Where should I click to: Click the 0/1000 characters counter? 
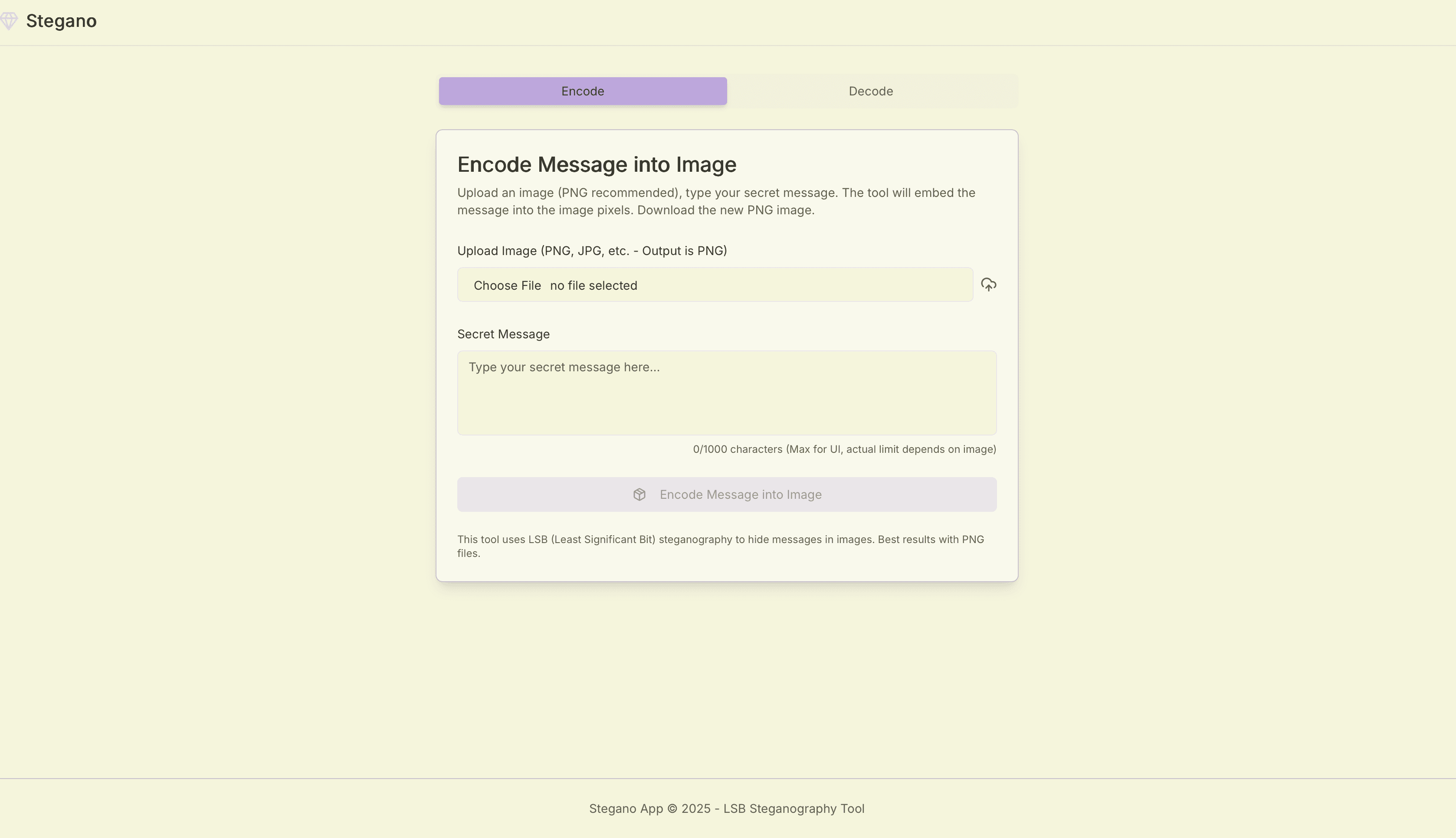point(844,449)
